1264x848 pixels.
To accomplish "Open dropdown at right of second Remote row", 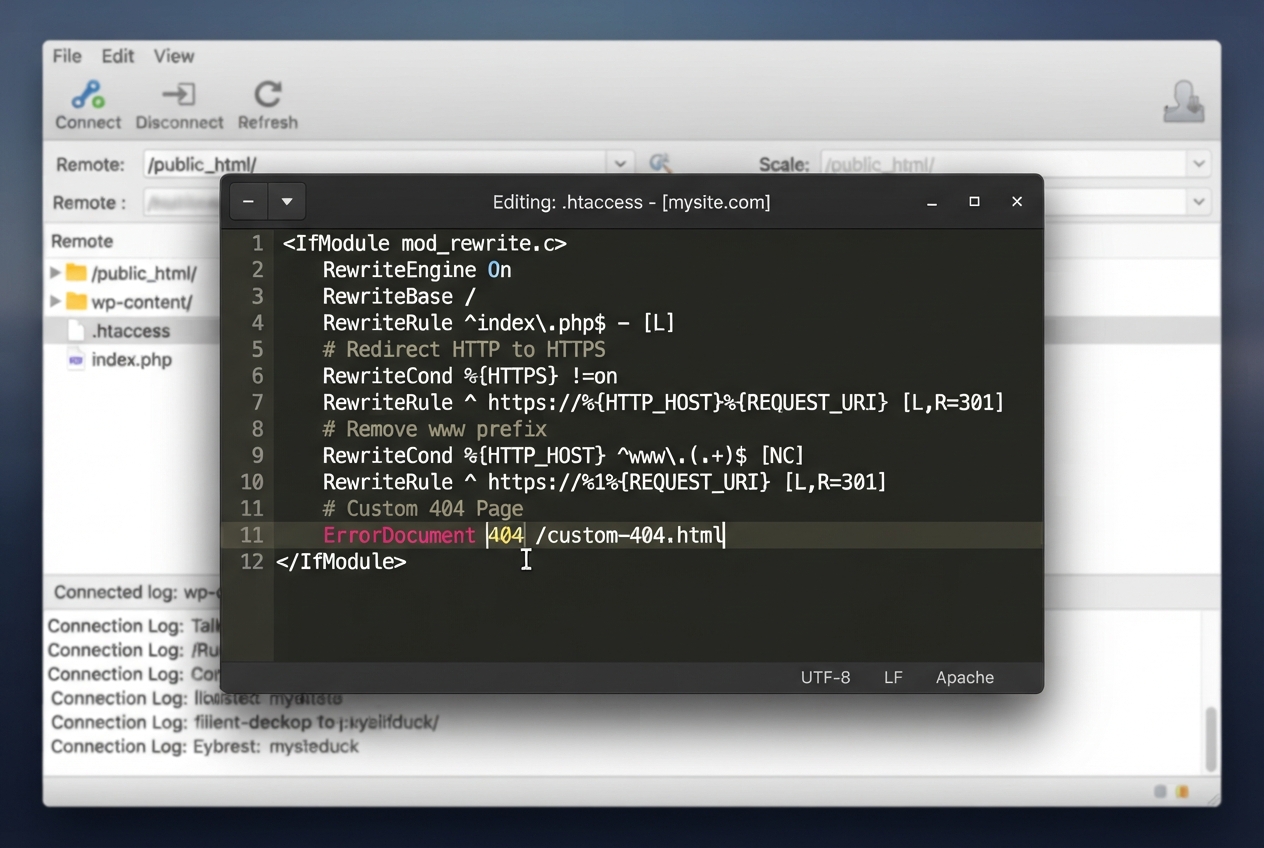I will click(1198, 202).
